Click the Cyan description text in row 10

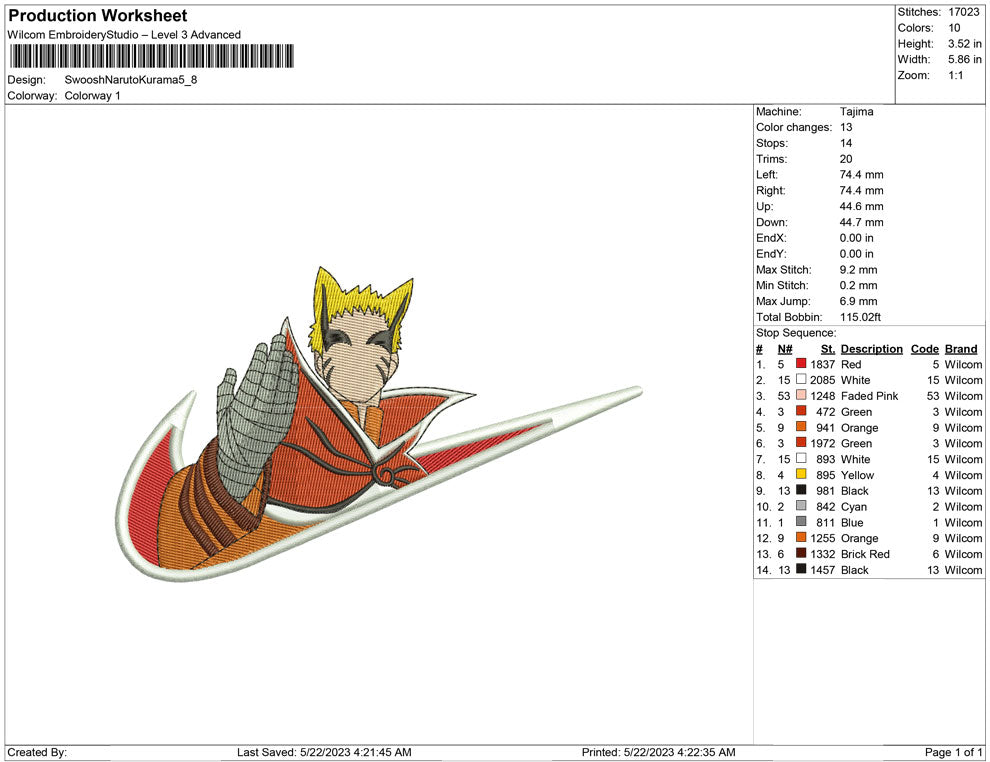coord(854,506)
